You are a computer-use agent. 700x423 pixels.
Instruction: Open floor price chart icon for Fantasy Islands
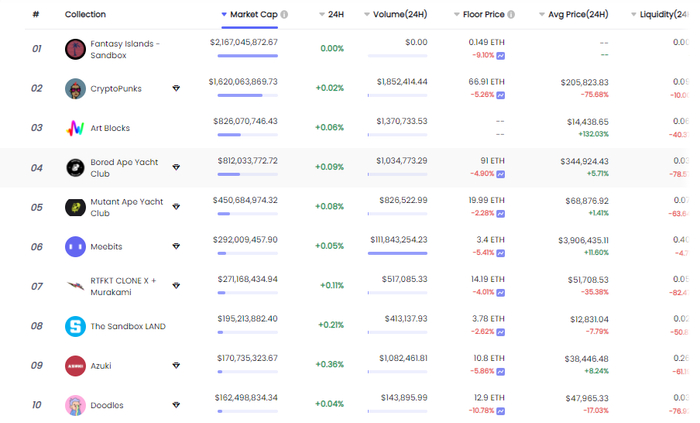[x=501, y=56]
